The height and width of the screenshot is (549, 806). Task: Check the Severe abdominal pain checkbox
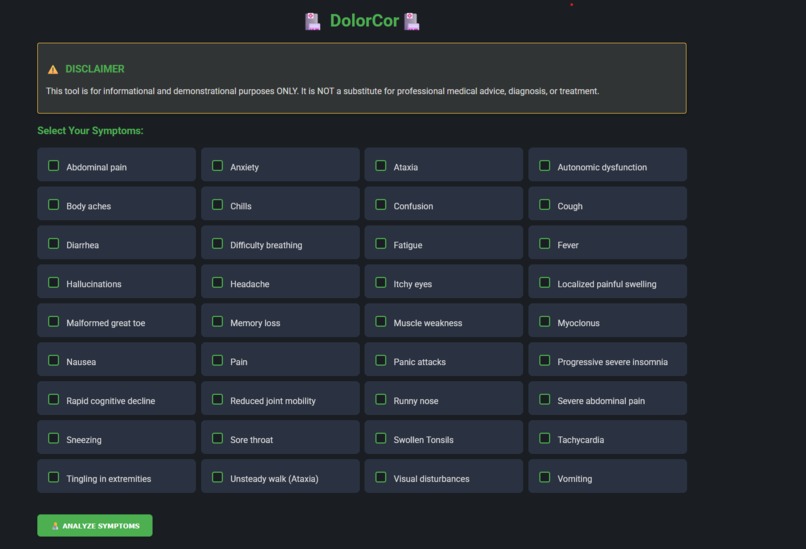[x=545, y=399]
